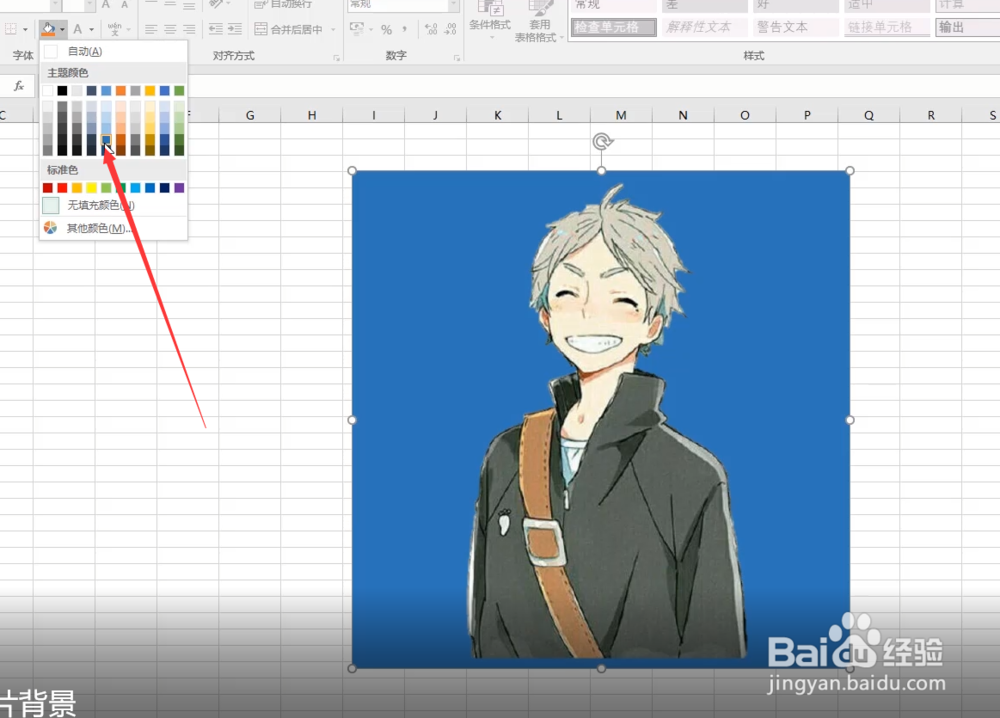Apply the 链接单元格 cell style
Image resolution: width=1000 pixels, height=718 pixels.
(886, 27)
